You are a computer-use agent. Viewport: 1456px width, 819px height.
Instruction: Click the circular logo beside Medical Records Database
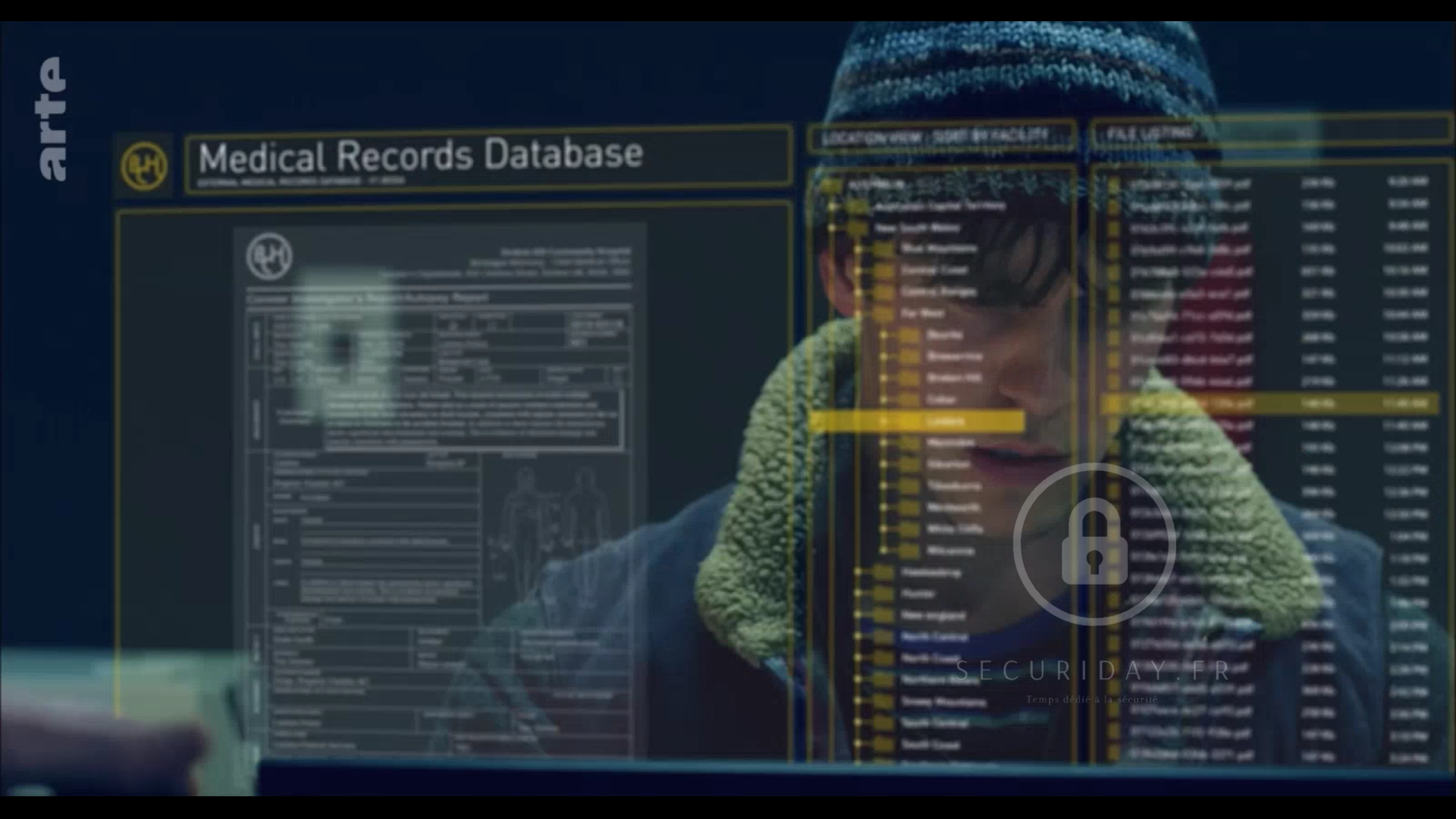tap(144, 166)
